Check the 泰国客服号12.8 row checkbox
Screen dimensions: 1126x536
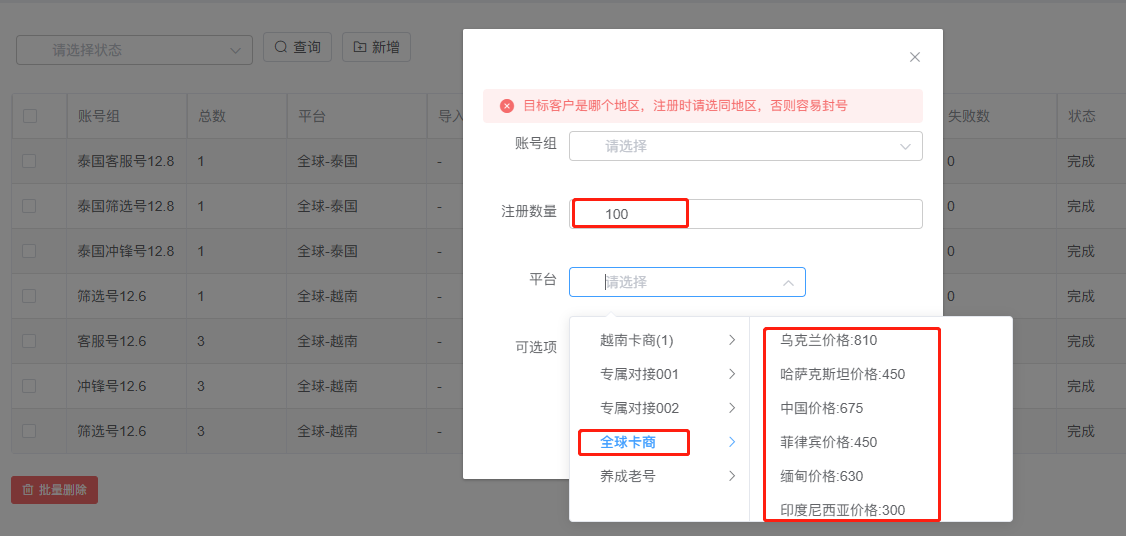pyautogui.click(x=29, y=161)
